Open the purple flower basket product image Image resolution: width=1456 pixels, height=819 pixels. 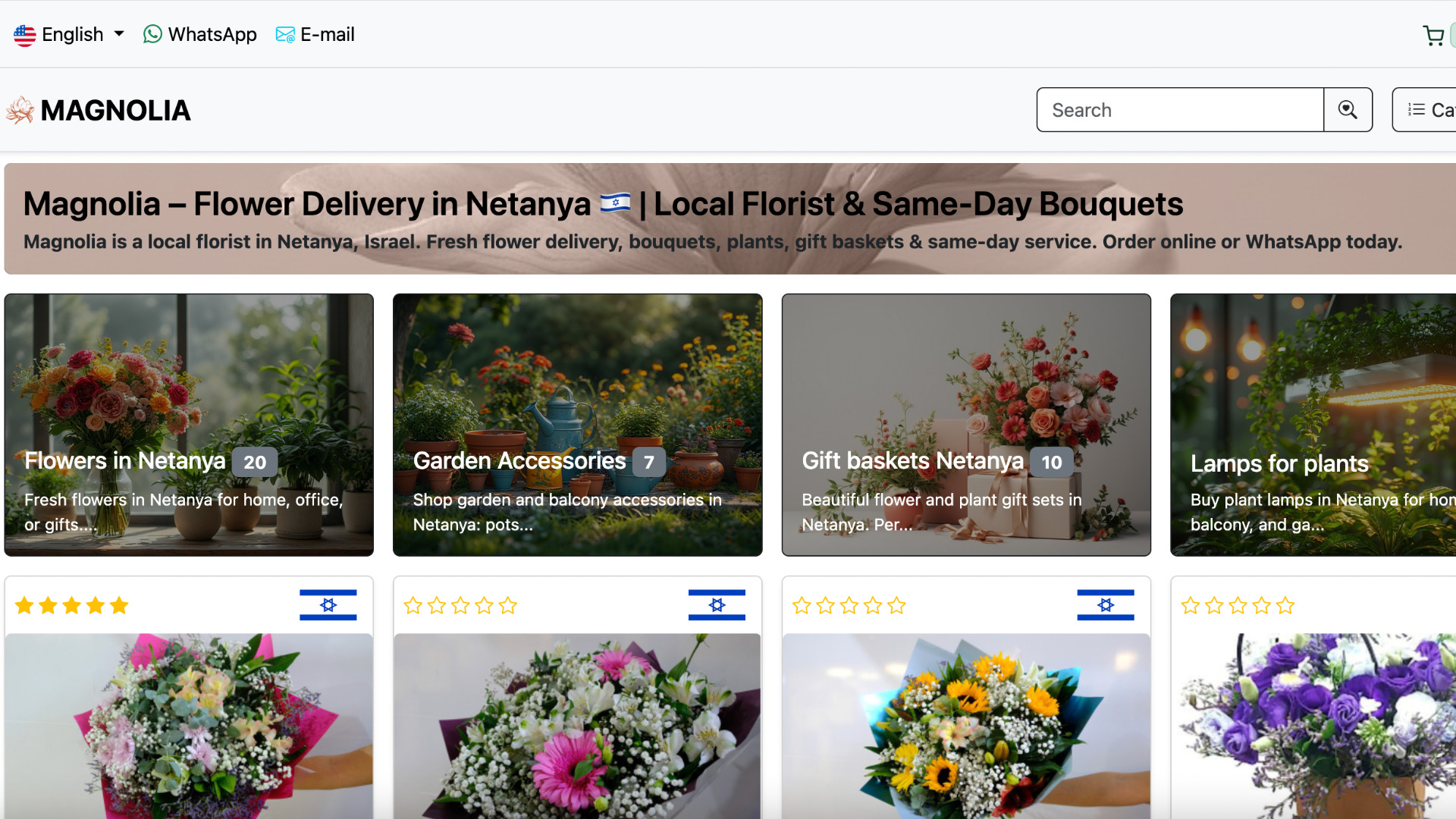[x=1314, y=726]
